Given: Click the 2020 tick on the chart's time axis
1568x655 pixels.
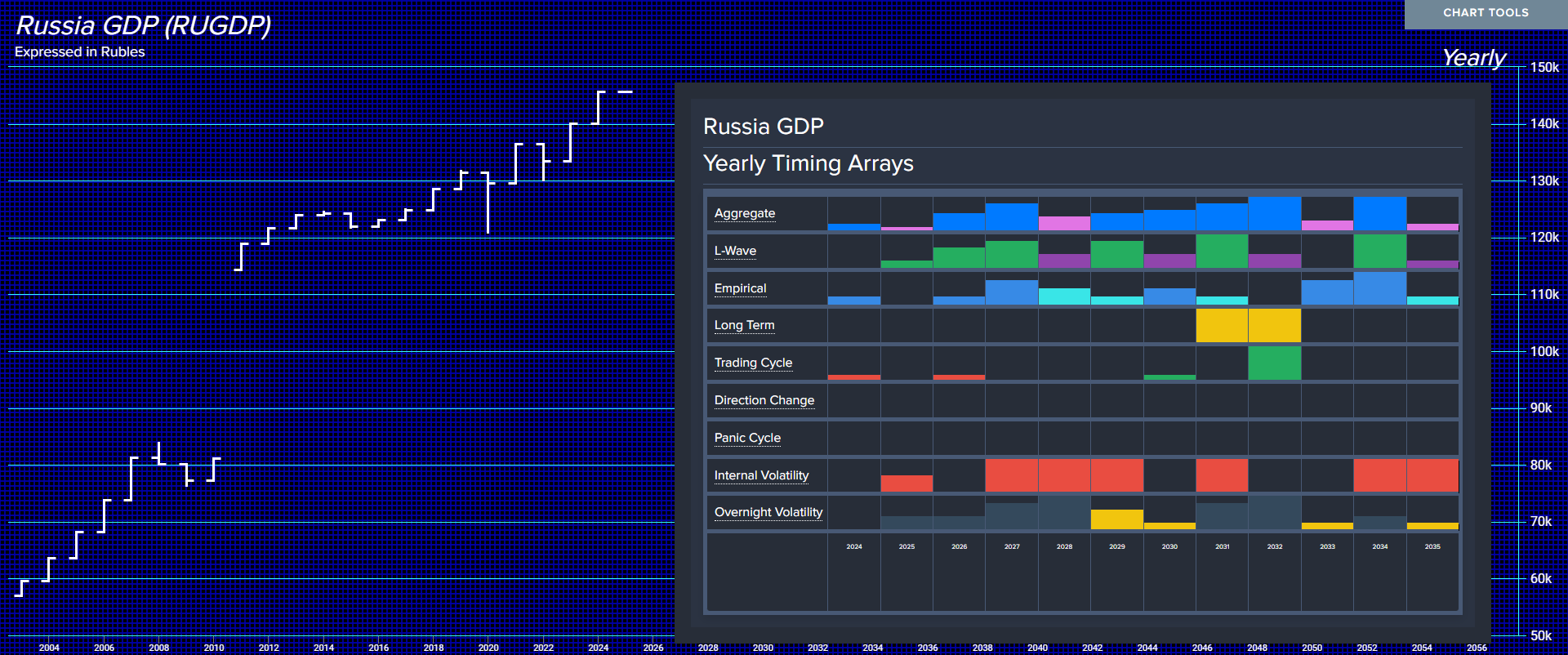Looking at the screenshot, I should [x=488, y=647].
